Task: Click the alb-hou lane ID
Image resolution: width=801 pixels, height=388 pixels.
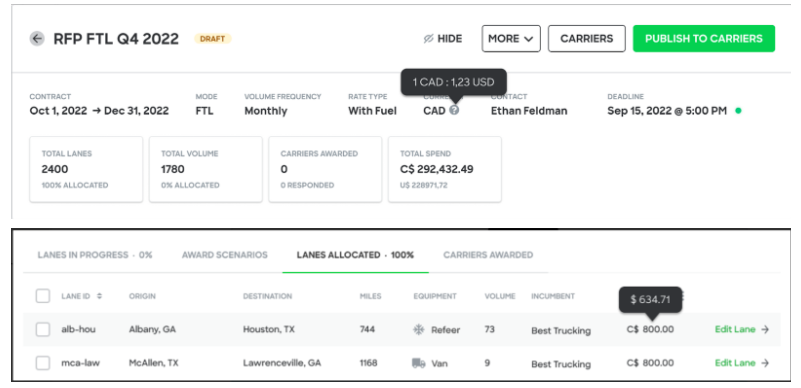Action: [x=78, y=330]
